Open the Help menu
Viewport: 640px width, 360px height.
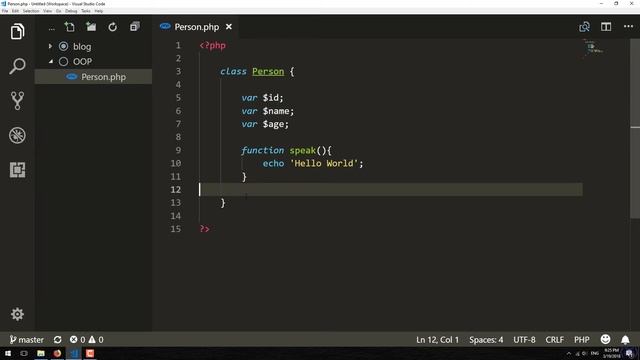click(99, 11)
